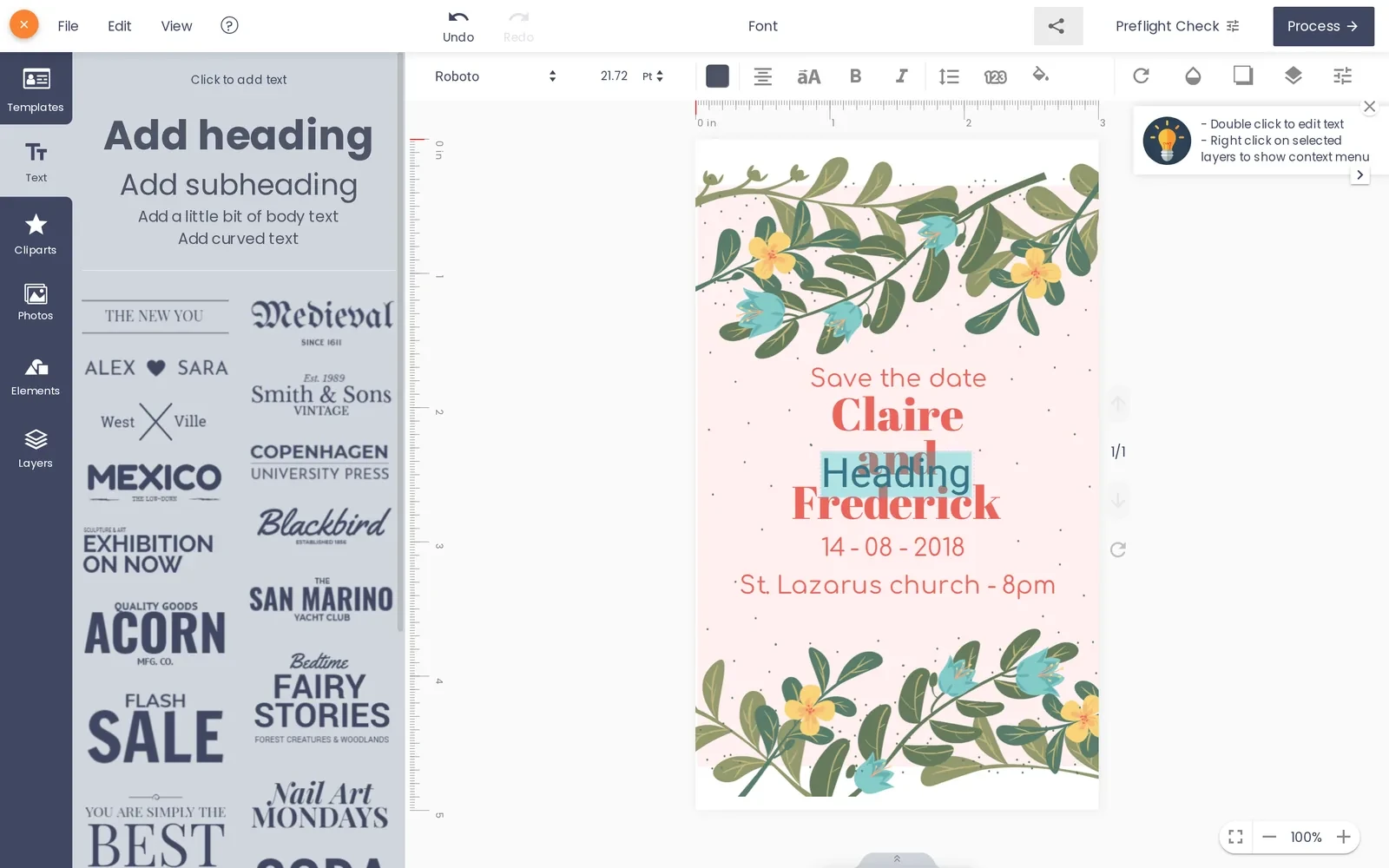Expand the bottom panel chevron

coord(897,858)
